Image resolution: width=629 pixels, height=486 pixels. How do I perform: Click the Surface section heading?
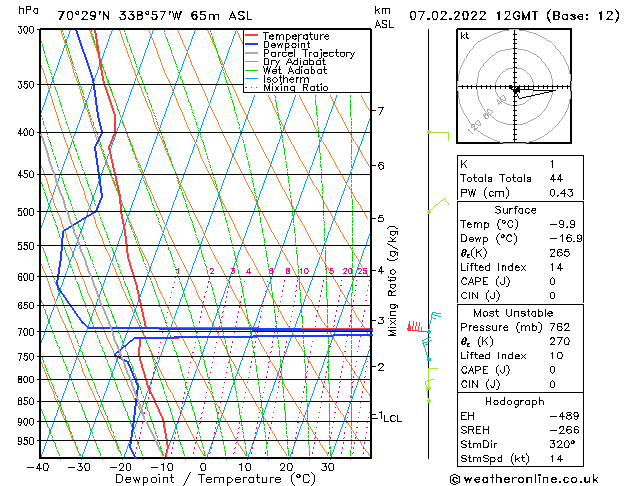point(515,210)
